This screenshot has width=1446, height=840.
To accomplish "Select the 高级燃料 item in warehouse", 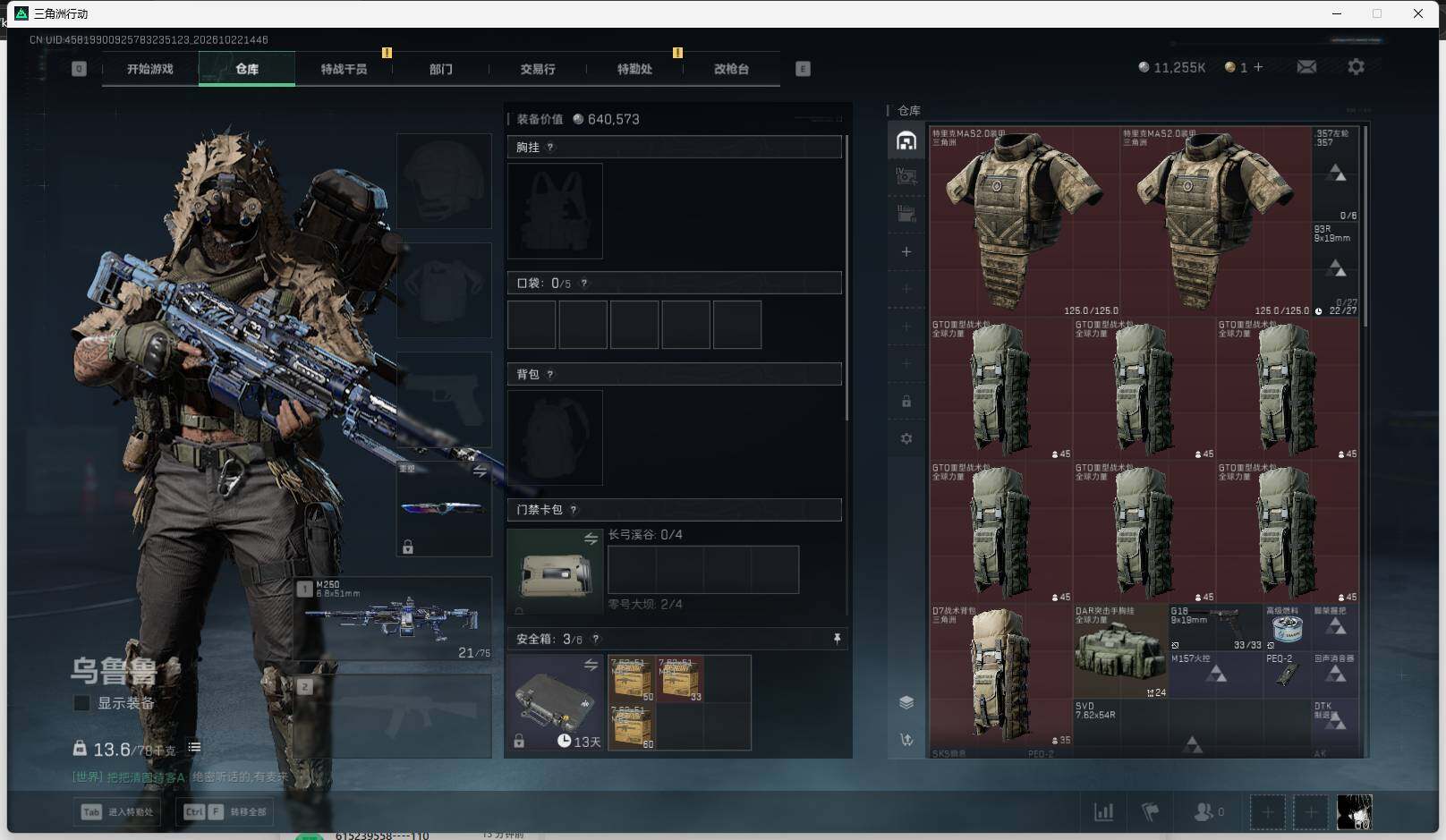I will coord(1287,628).
